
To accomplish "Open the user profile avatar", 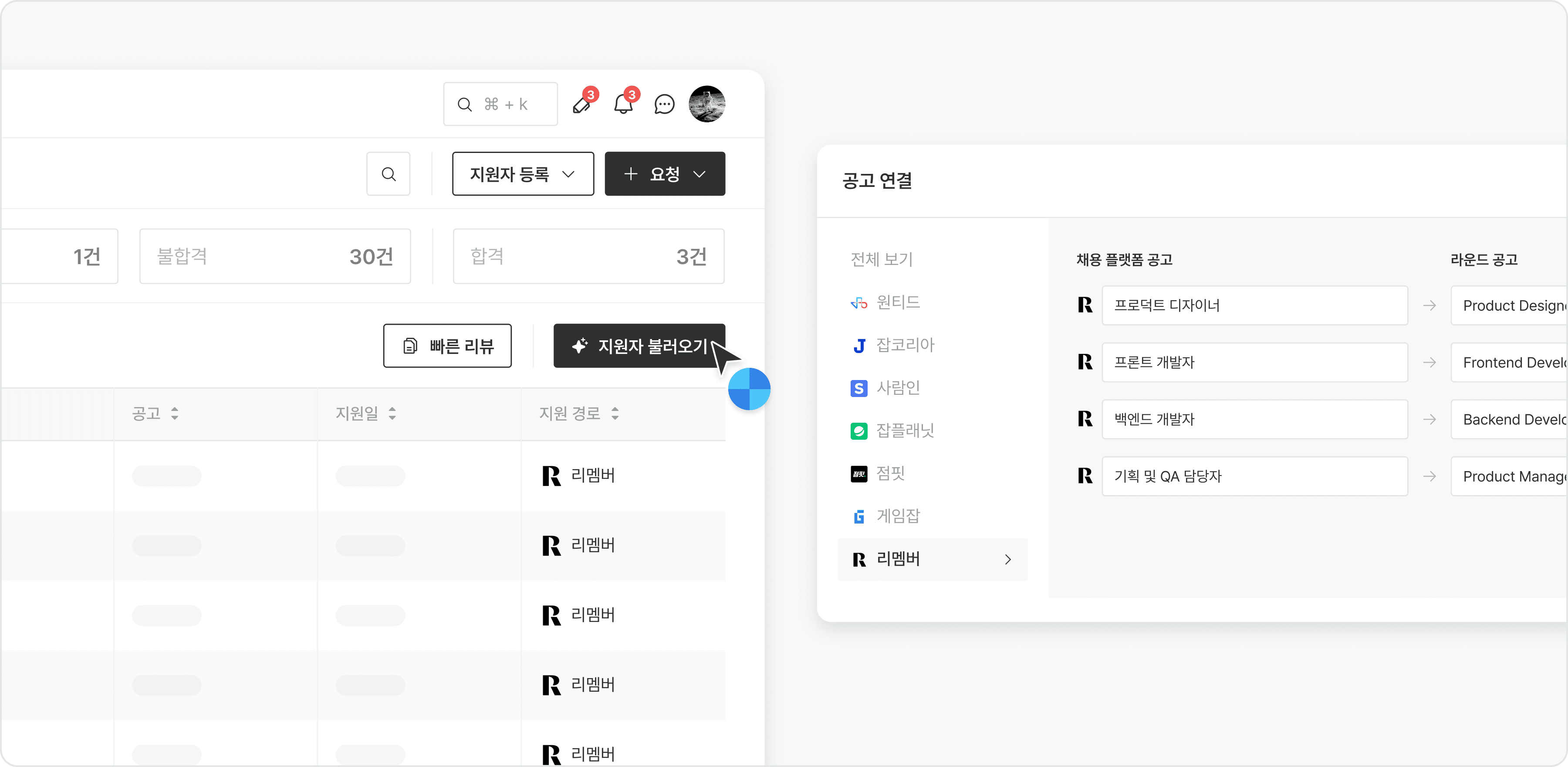I will click(707, 104).
